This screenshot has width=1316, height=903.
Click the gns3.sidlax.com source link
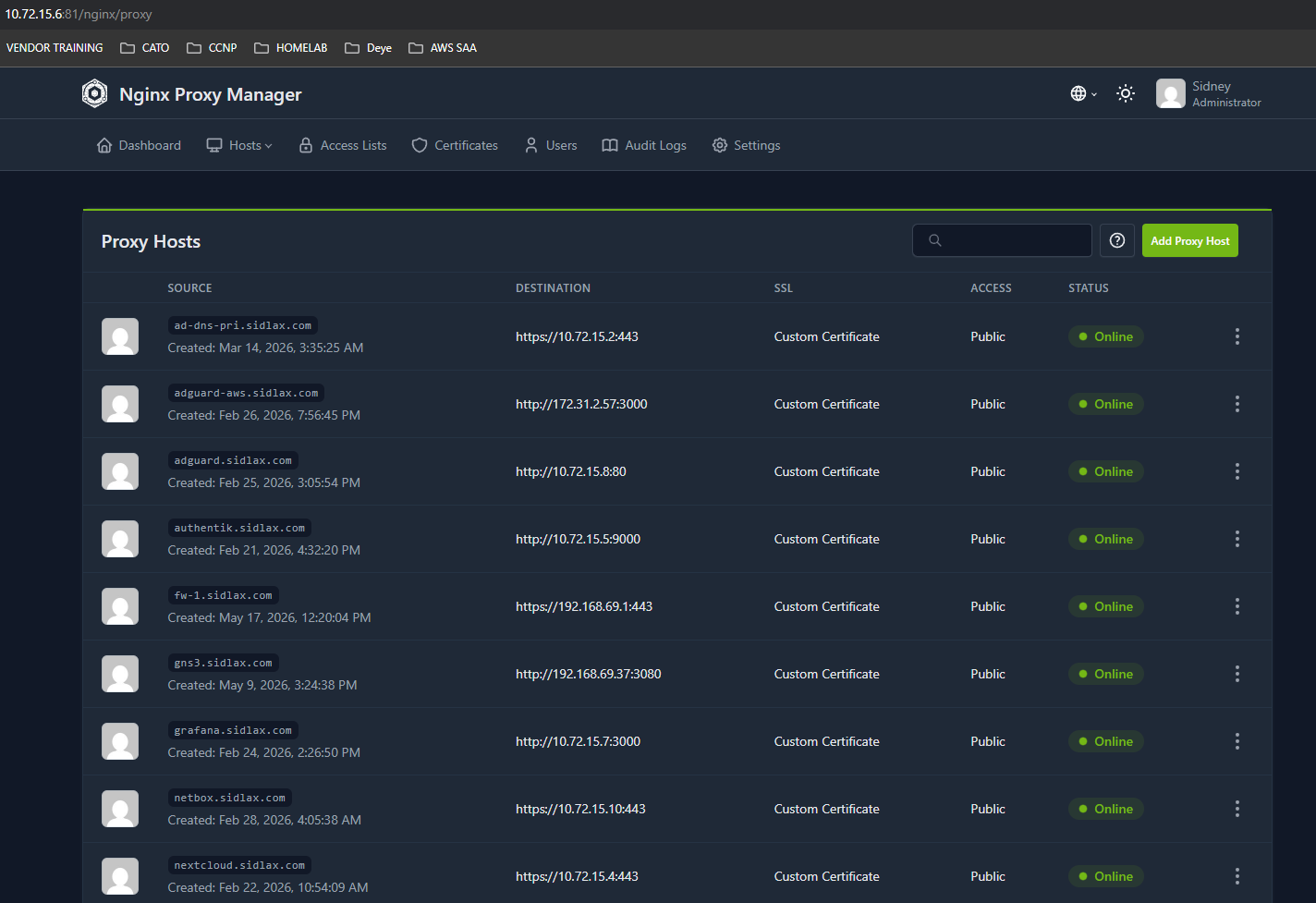[x=224, y=663]
